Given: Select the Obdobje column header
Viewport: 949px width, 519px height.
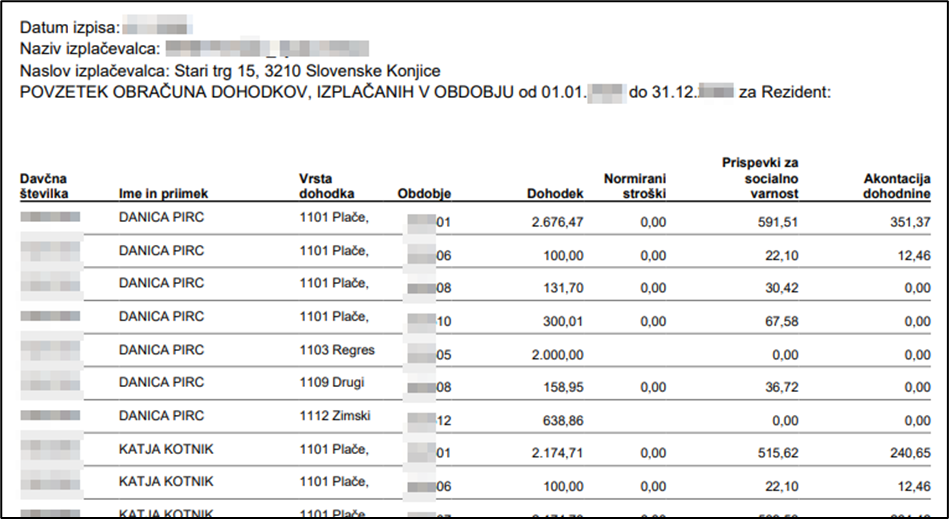Looking at the screenshot, I should [424, 194].
